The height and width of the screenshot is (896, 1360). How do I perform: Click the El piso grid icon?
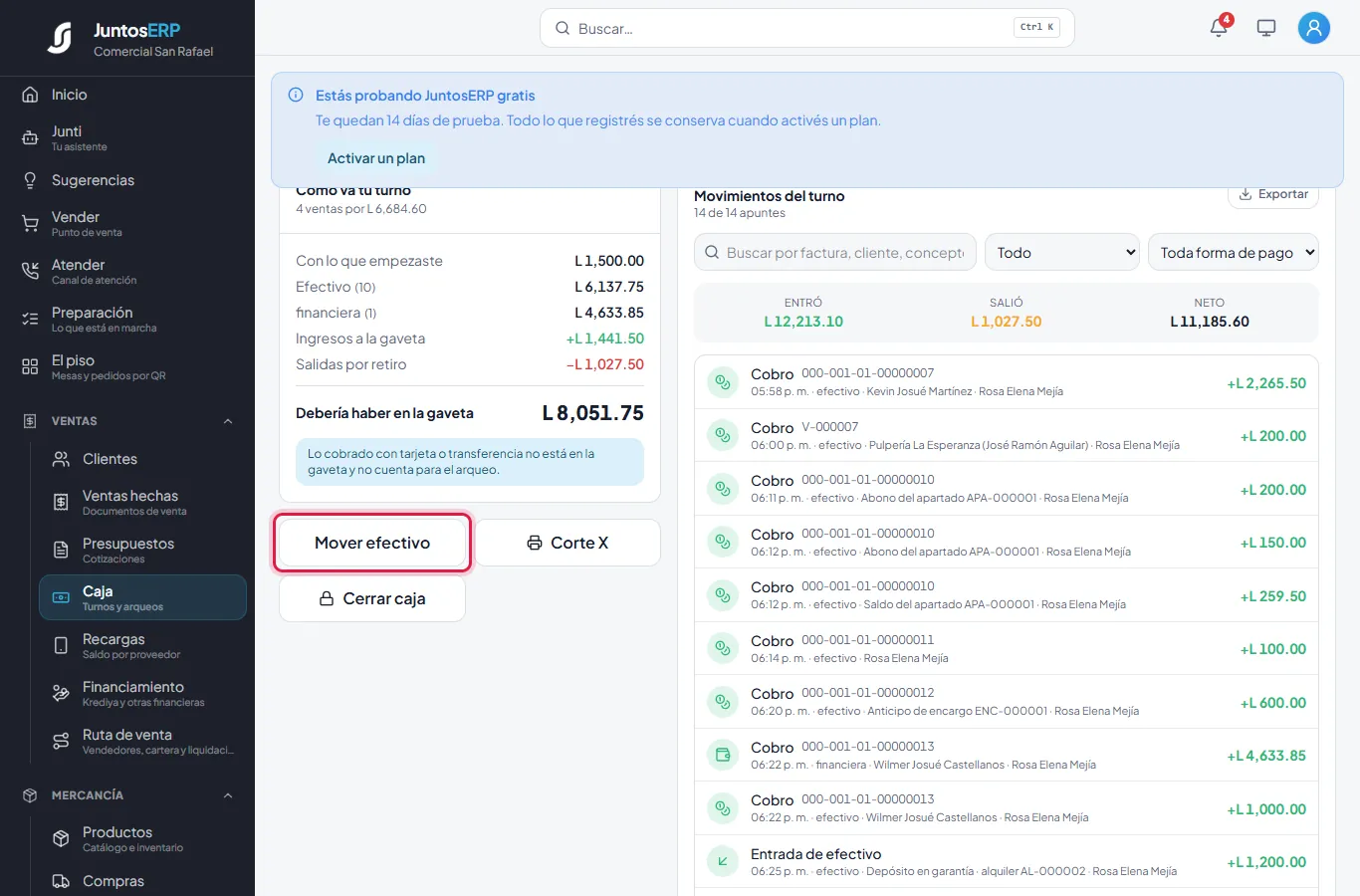30,367
